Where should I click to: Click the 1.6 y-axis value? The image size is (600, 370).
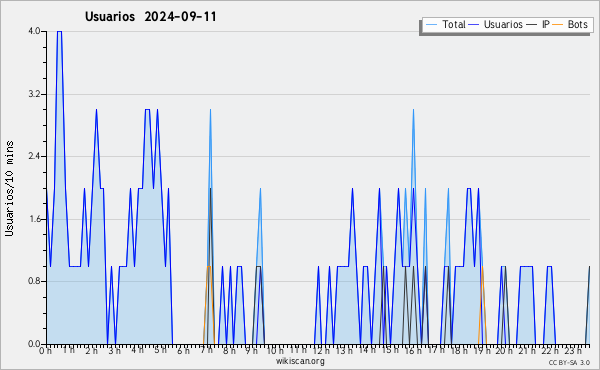click(x=34, y=219)
